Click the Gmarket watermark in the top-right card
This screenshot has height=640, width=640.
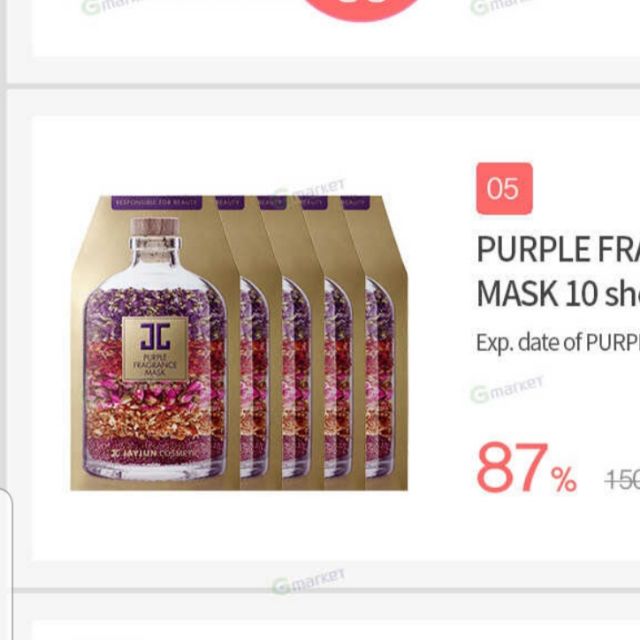502,7
